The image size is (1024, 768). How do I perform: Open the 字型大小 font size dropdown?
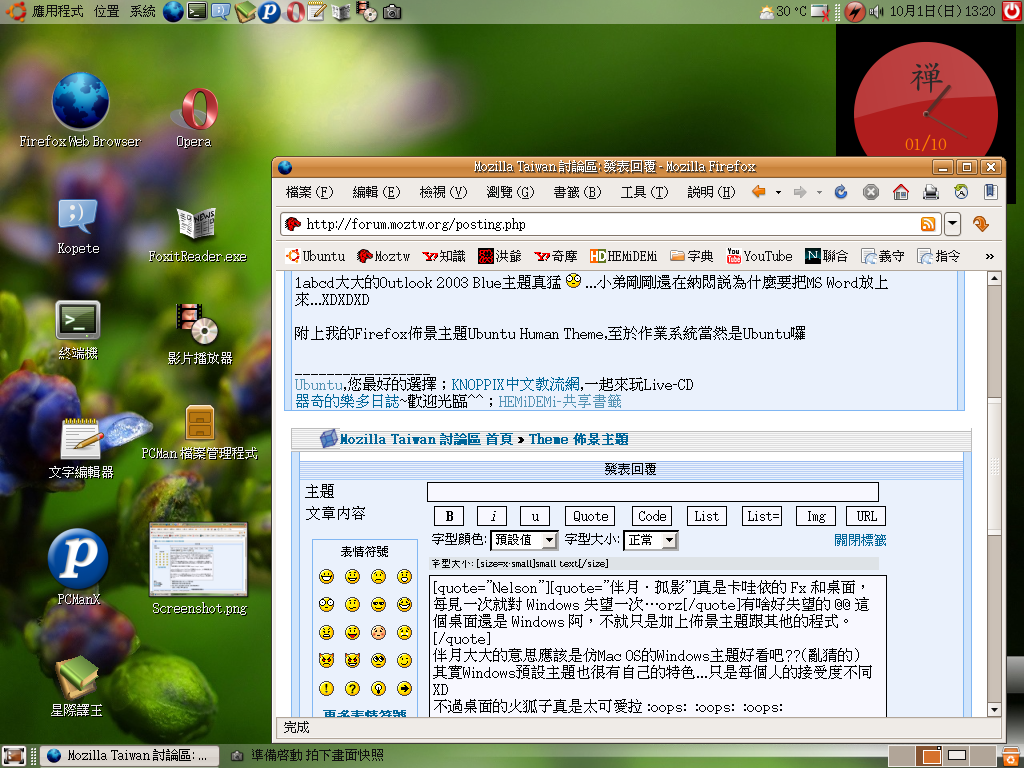click(x=651, y=540)
